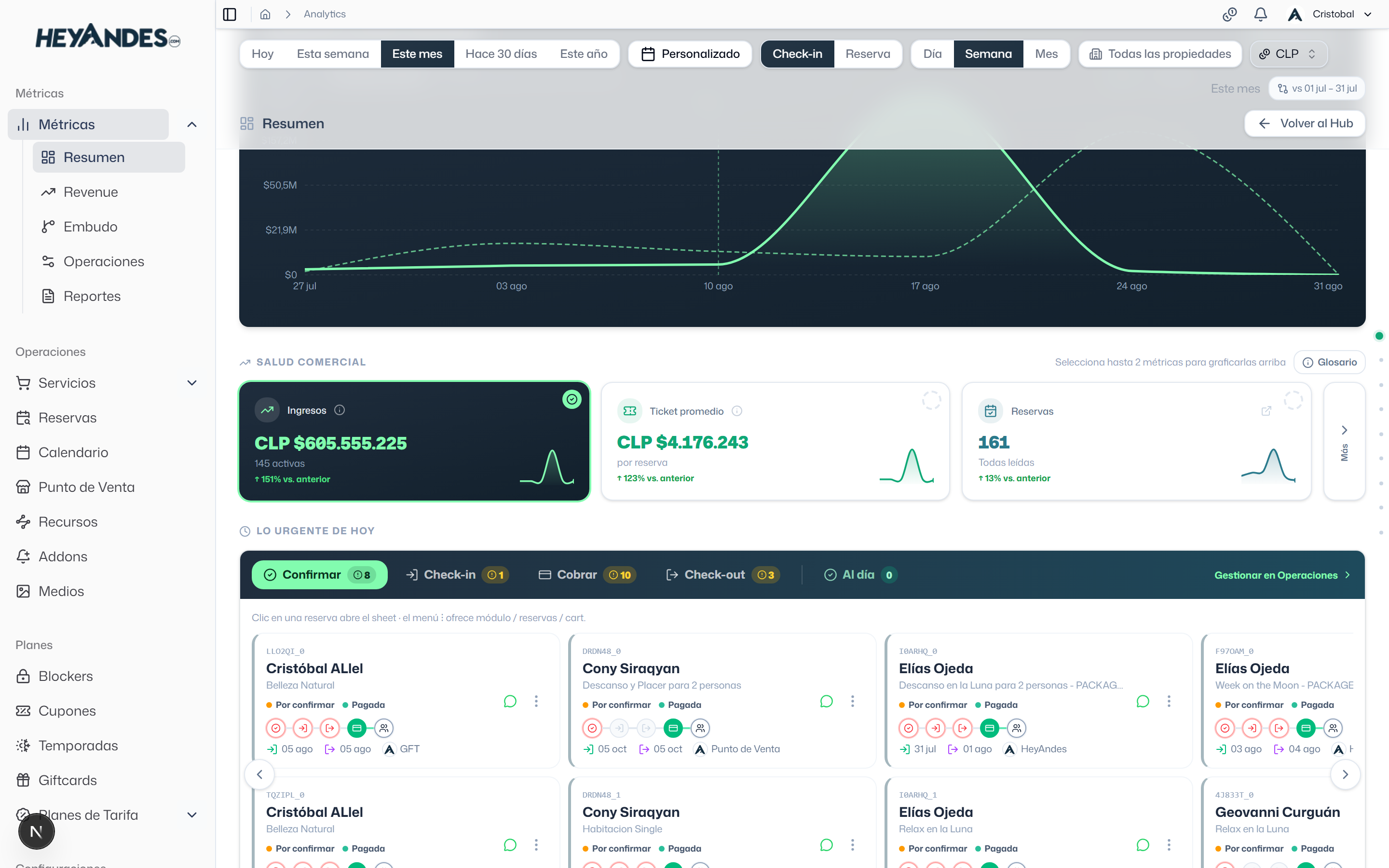Go to home via breadcrumb house icon

(x=265, y=14)
